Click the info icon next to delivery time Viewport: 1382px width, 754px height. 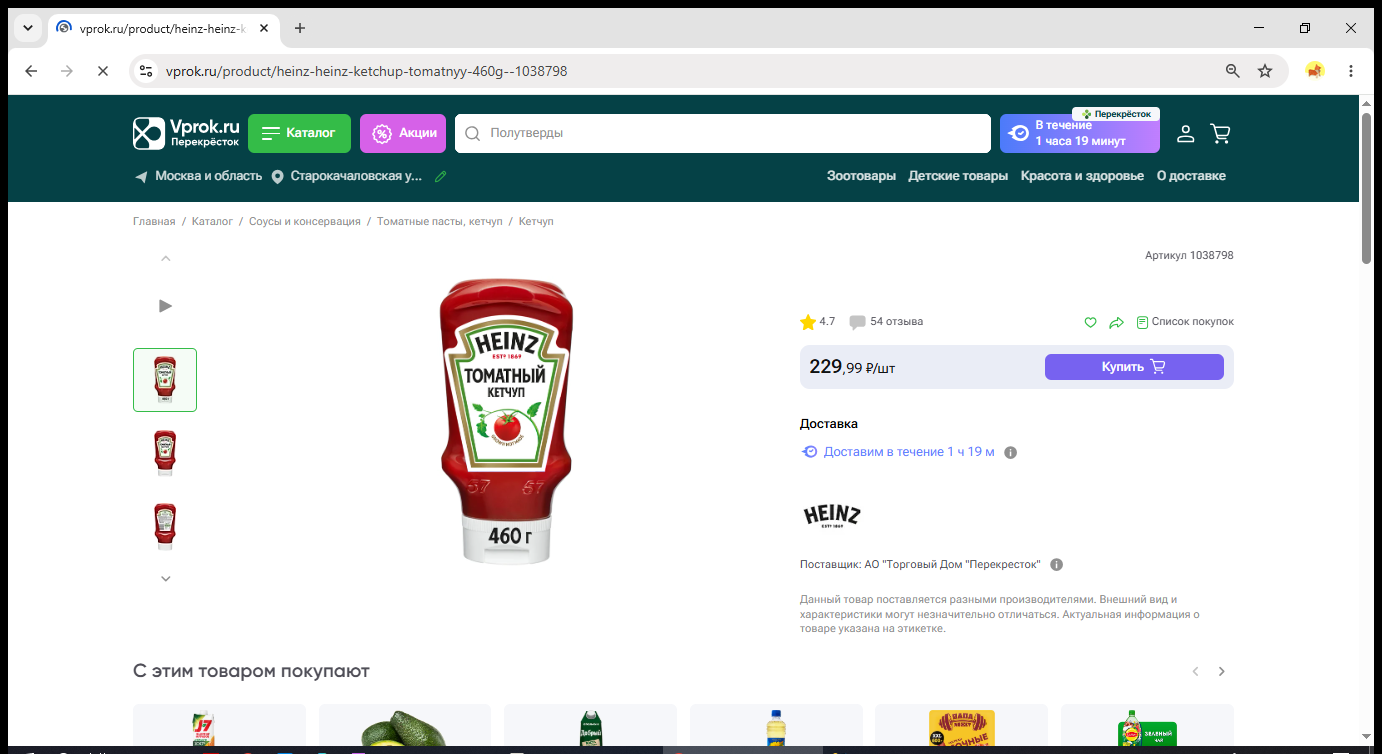coord(1011,453)
